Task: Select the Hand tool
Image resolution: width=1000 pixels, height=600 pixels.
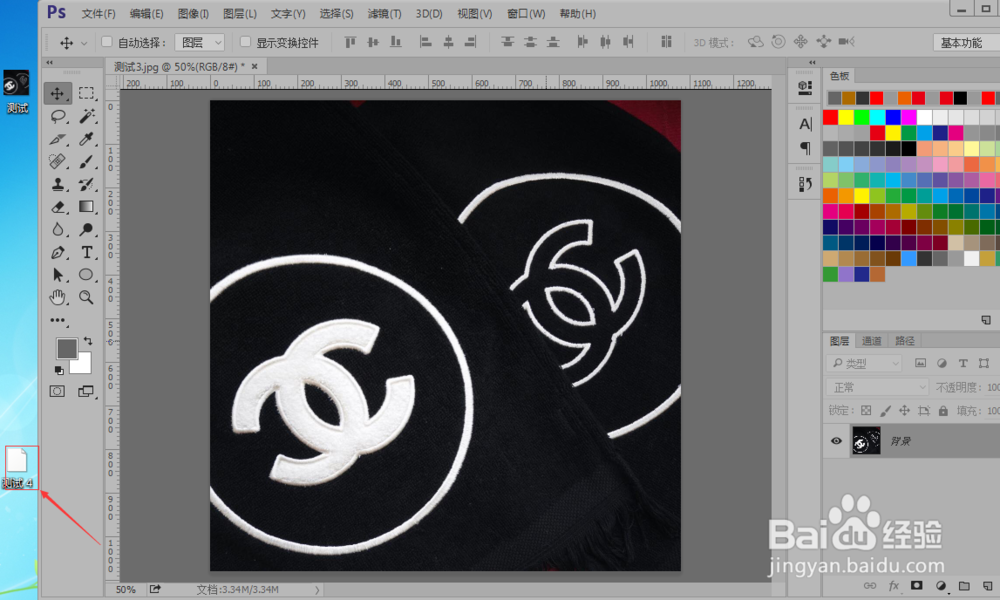Action: click(x=57, y=297)
